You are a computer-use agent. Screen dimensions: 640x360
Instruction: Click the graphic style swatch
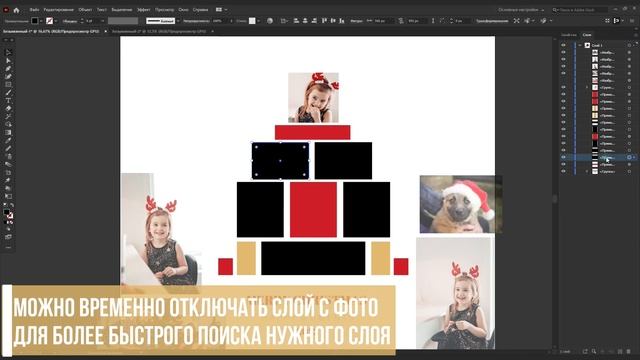(x=252, y=21)
